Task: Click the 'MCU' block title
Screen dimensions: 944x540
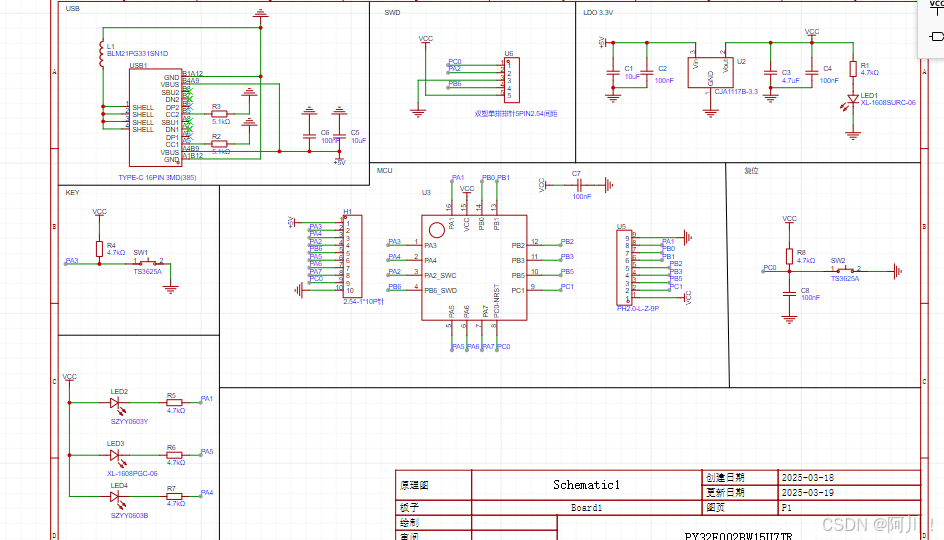Action: pyautogui.click(x=385, y=170)
